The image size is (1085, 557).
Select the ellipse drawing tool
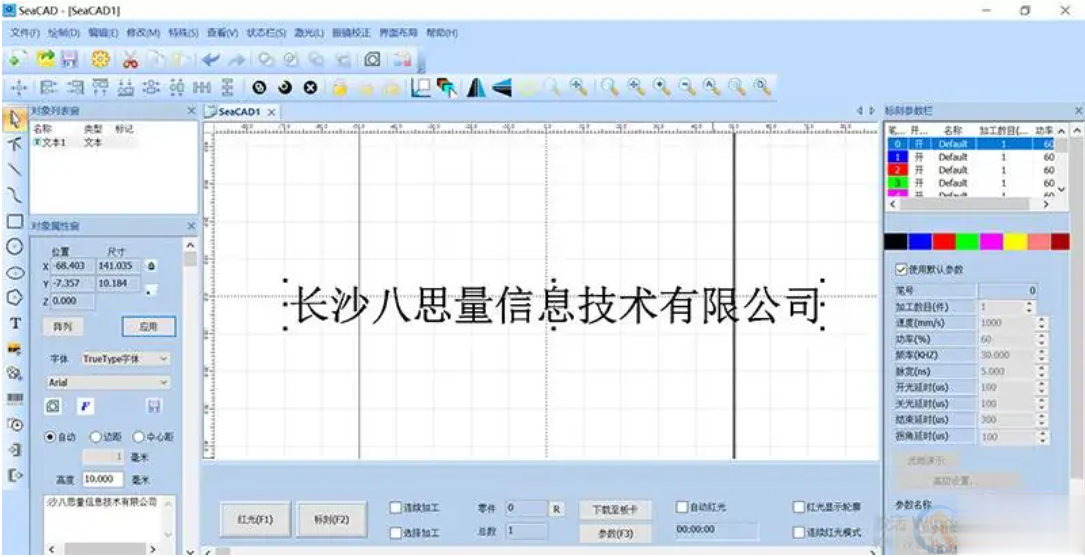(x=14, y=273)
